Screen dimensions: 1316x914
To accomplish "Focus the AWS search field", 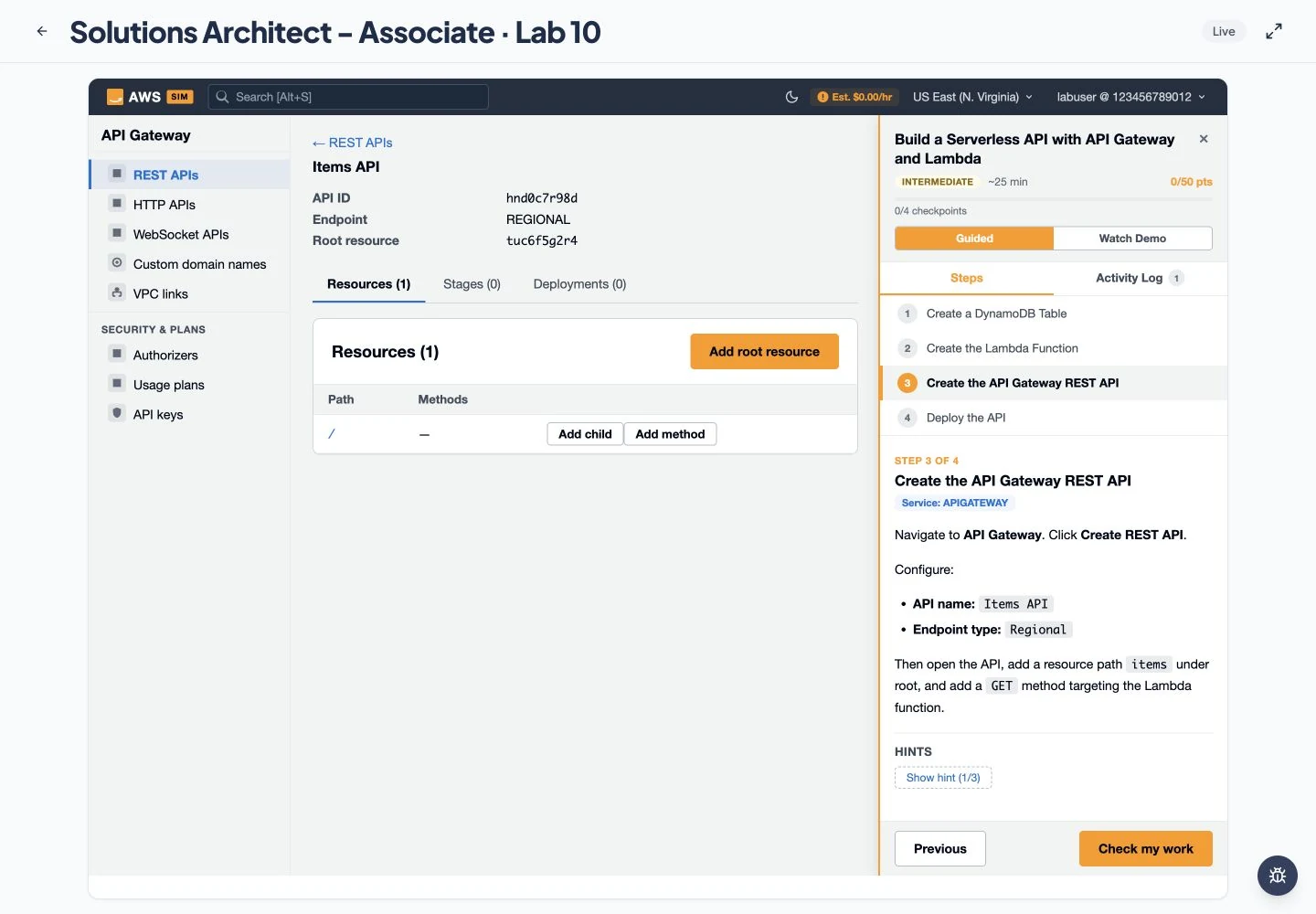I will 348,97.
